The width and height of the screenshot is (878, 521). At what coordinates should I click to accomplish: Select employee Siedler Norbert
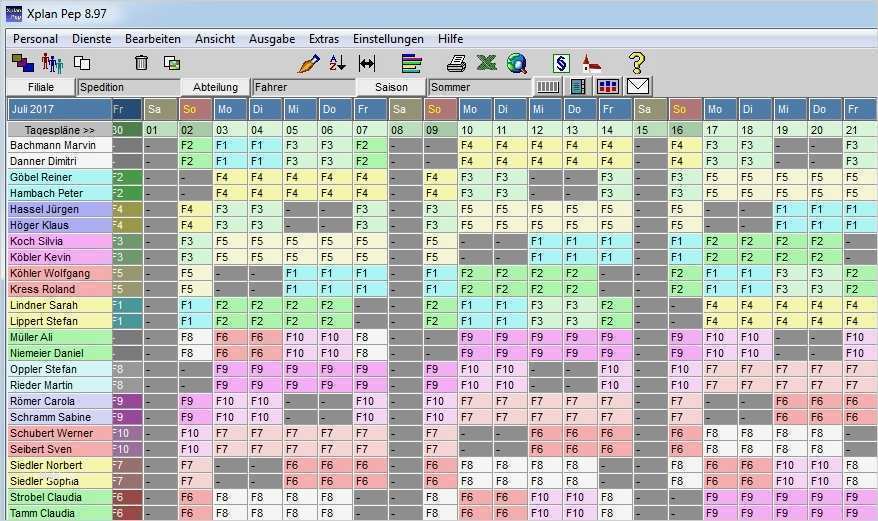click(x=59, y=465)
